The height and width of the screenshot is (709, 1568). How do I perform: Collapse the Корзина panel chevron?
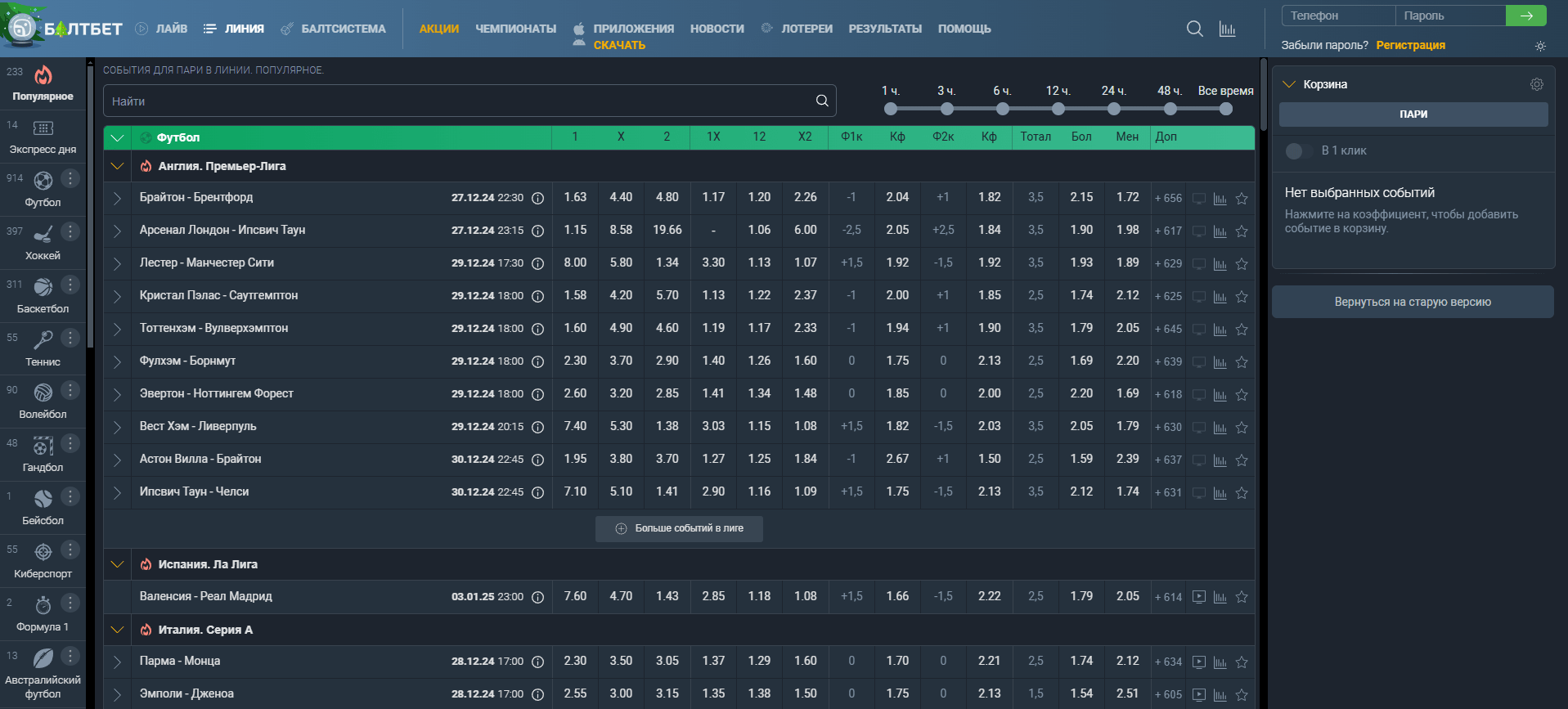[x=1289, y=84]
